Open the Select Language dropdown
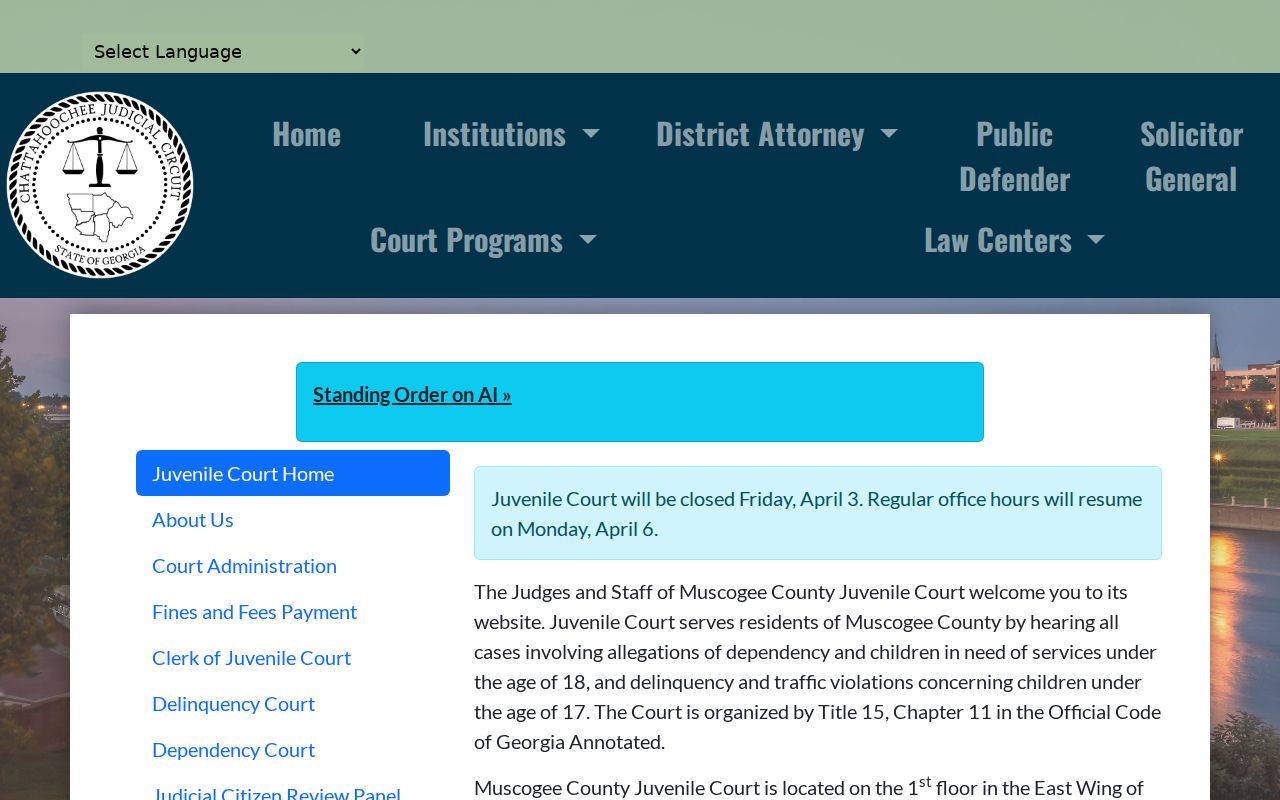Viewport: 1280px width, 800px height. 225,51
